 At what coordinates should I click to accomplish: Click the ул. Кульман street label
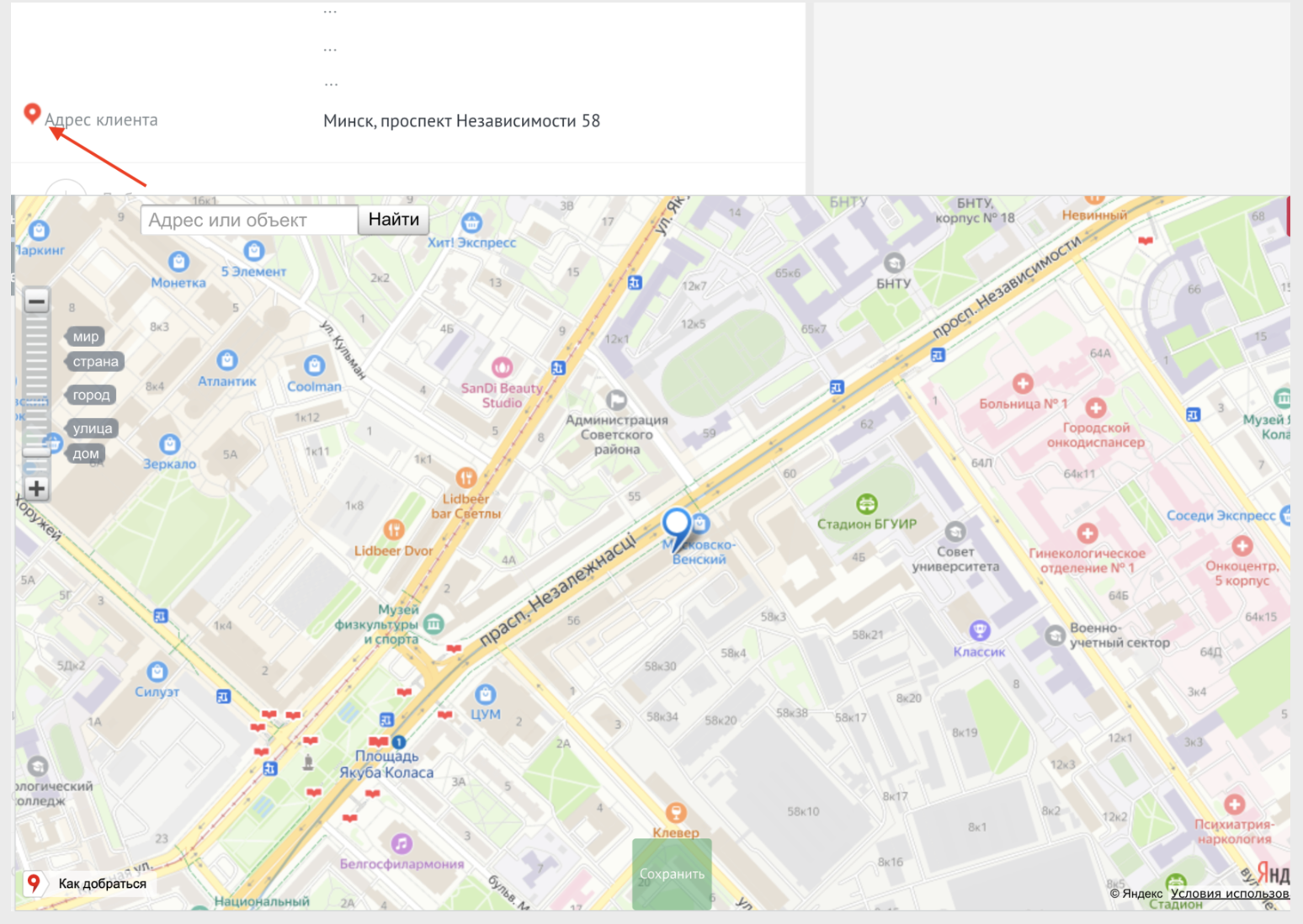(343, 349)
